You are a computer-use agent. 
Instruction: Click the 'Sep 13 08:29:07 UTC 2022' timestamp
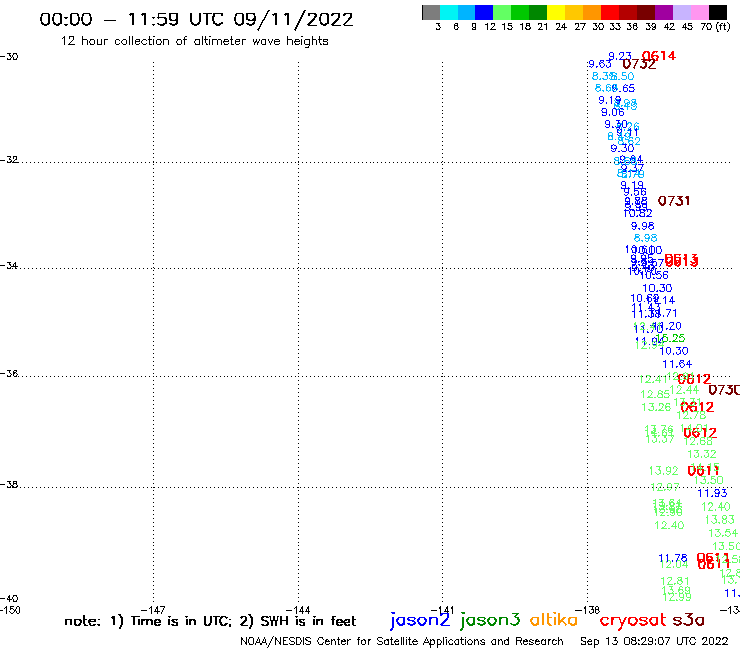click(x=654, y=641)
